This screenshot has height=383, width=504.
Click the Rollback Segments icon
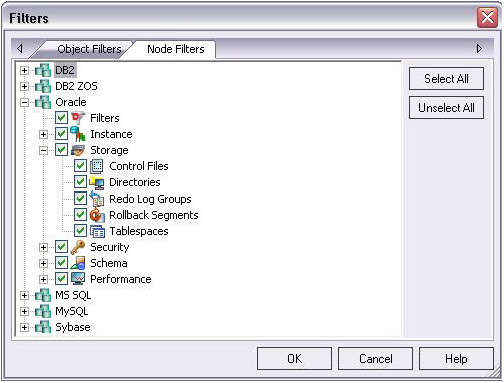[97, 215]
